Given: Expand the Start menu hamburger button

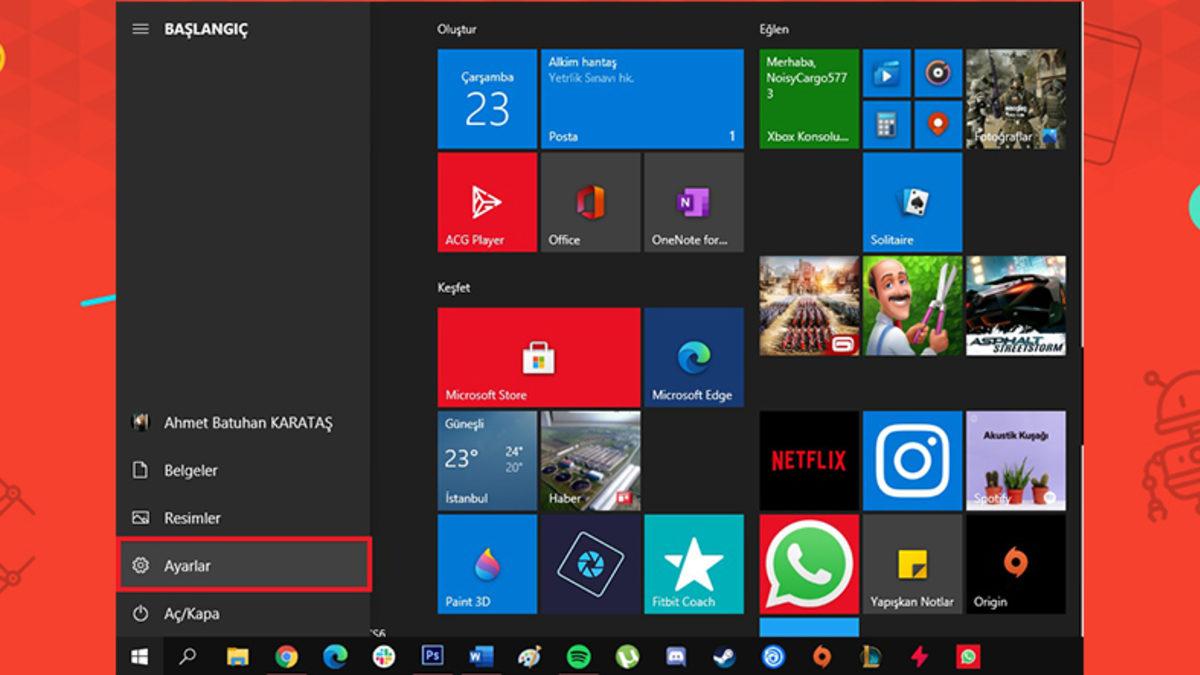Looking at the screenshot, I should coord(139,29).
